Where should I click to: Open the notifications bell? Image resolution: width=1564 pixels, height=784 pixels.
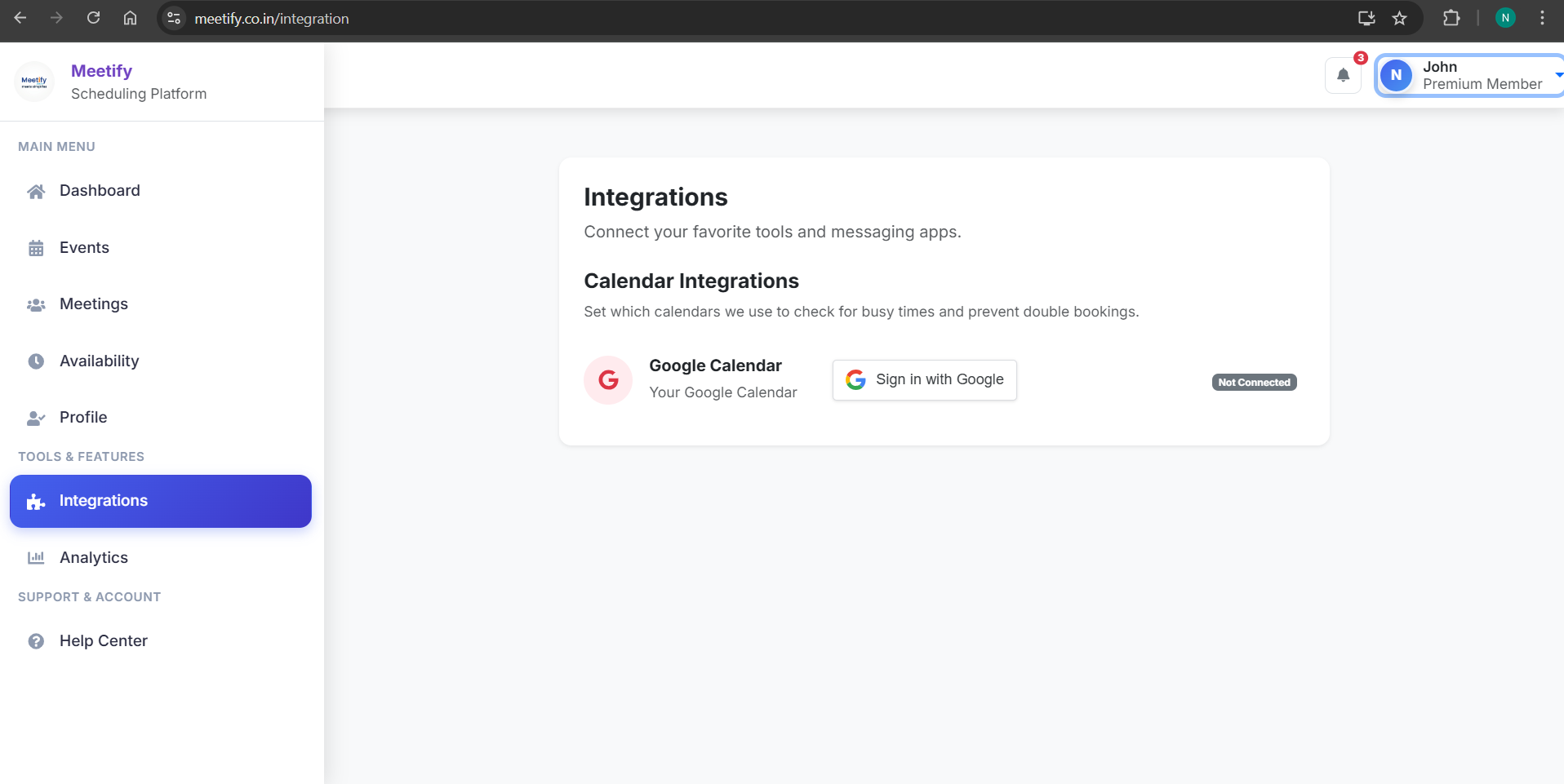tap(1343, 74)
